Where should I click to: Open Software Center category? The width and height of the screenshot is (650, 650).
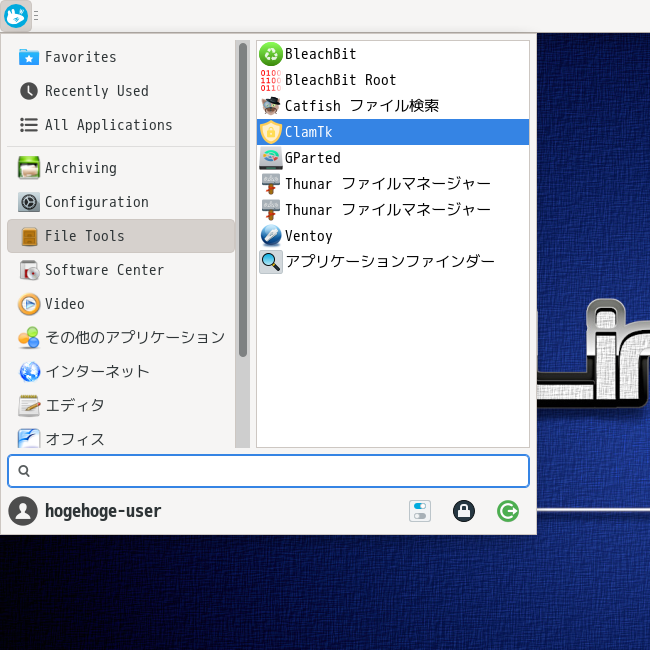point(121,270)
